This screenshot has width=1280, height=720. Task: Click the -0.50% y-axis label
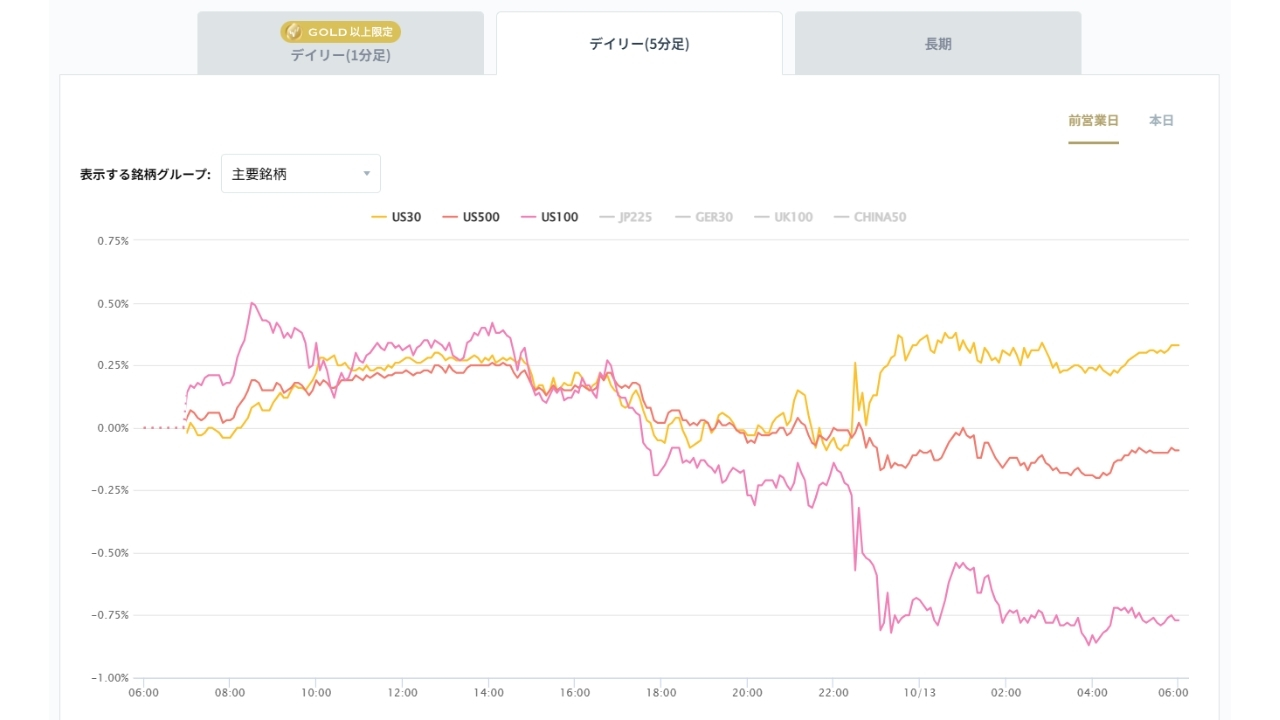(111, 553)
